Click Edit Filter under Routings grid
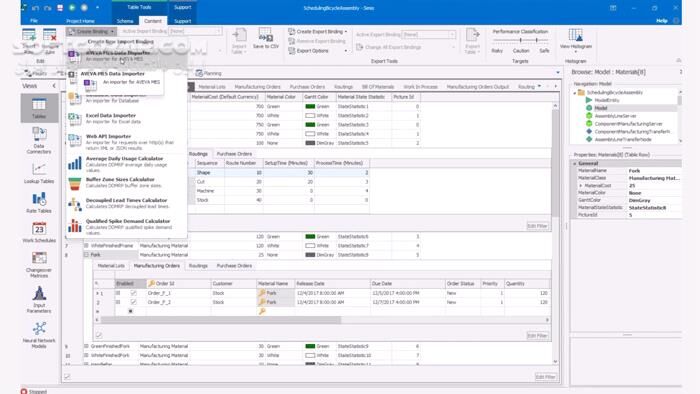The height and width of the screenshot is (394, 700). pos(538,226)
